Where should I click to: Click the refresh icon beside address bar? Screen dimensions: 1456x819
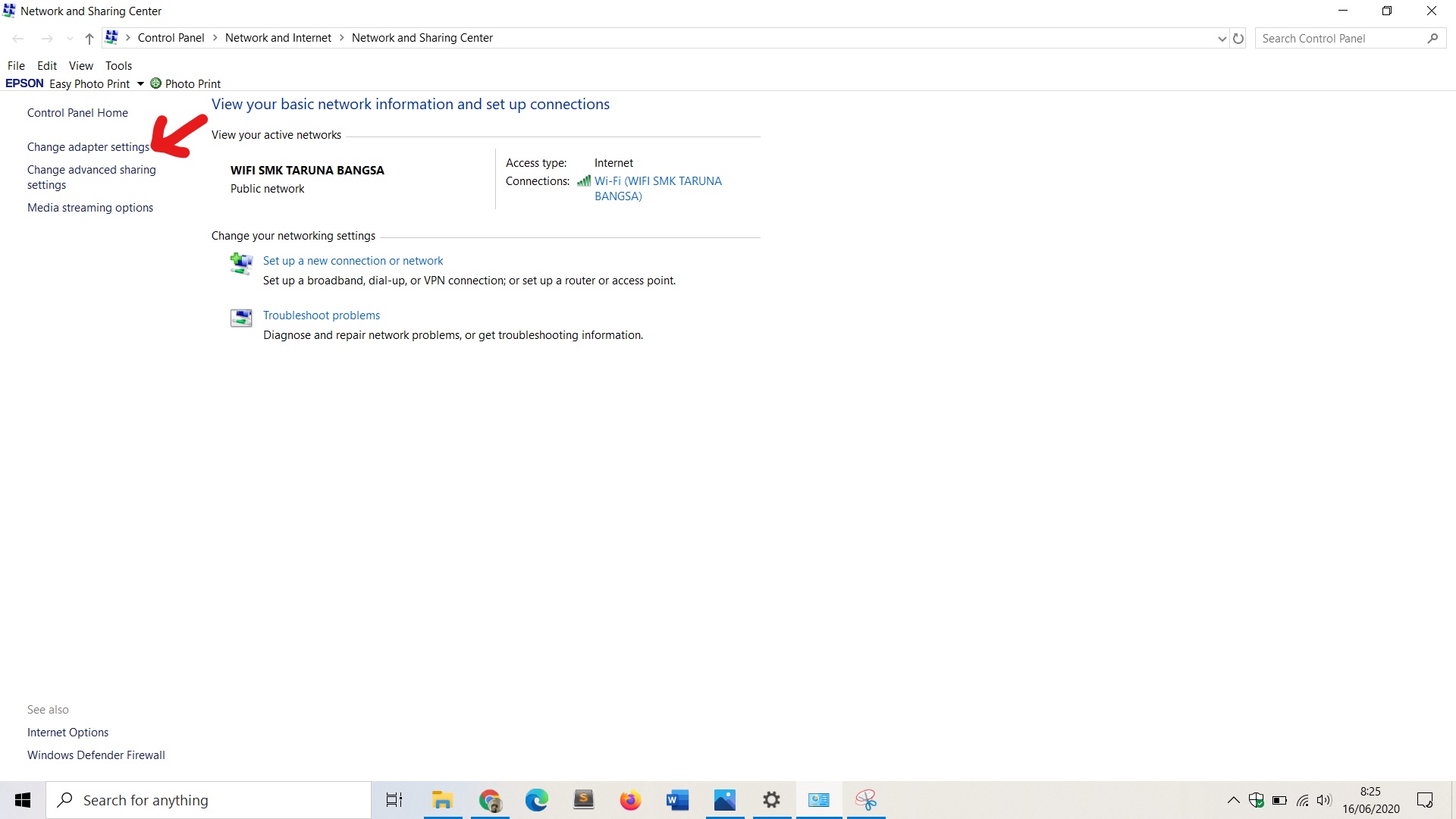[1238, 38]
